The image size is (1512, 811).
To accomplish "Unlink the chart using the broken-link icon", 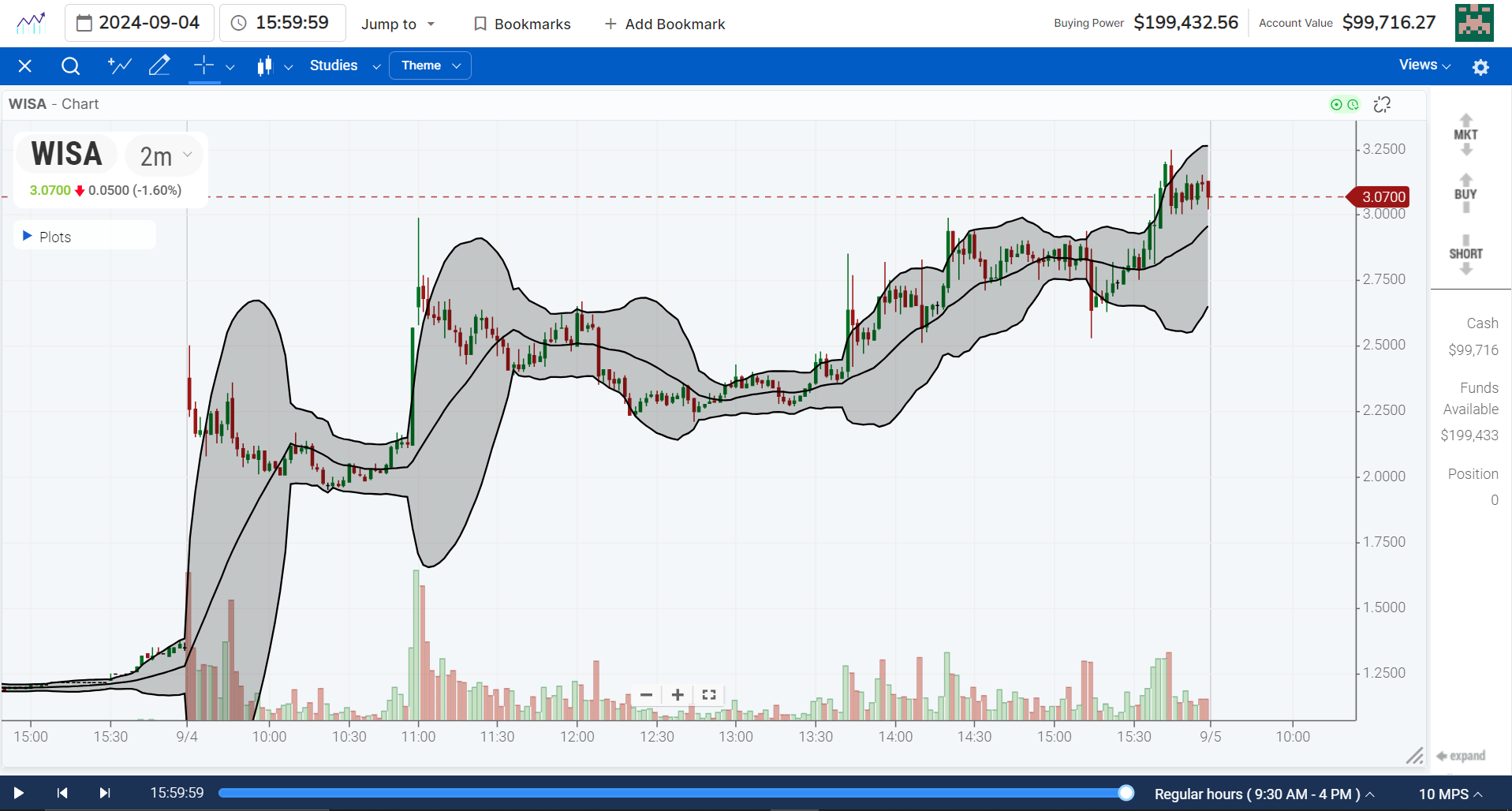I will [x=1382, y=104].
